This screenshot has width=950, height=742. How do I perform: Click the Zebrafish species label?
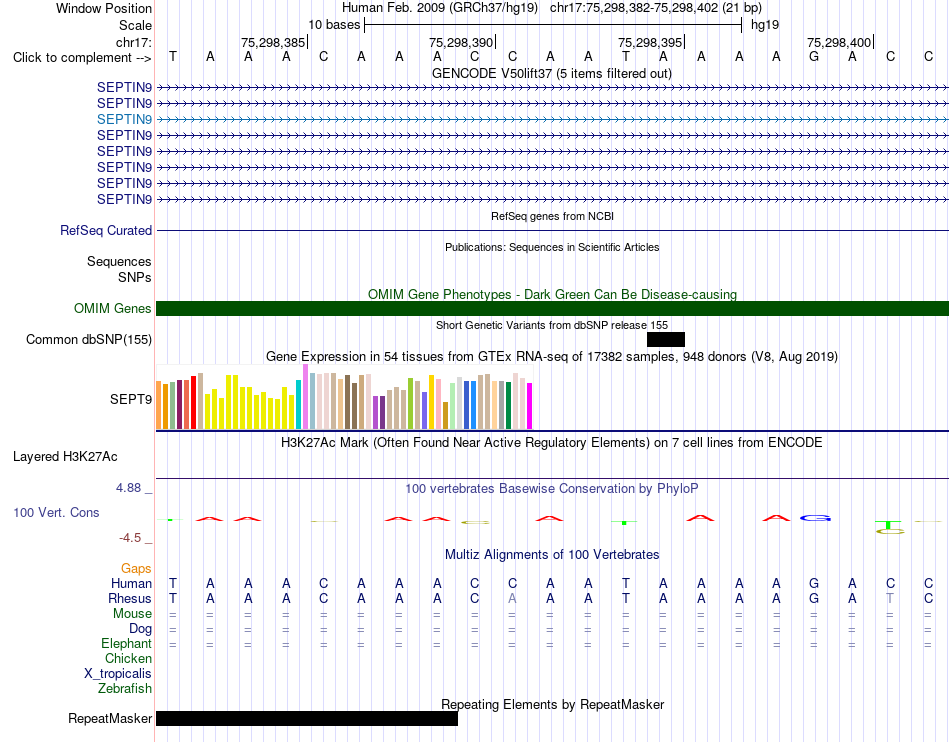(x=125, y=689)
